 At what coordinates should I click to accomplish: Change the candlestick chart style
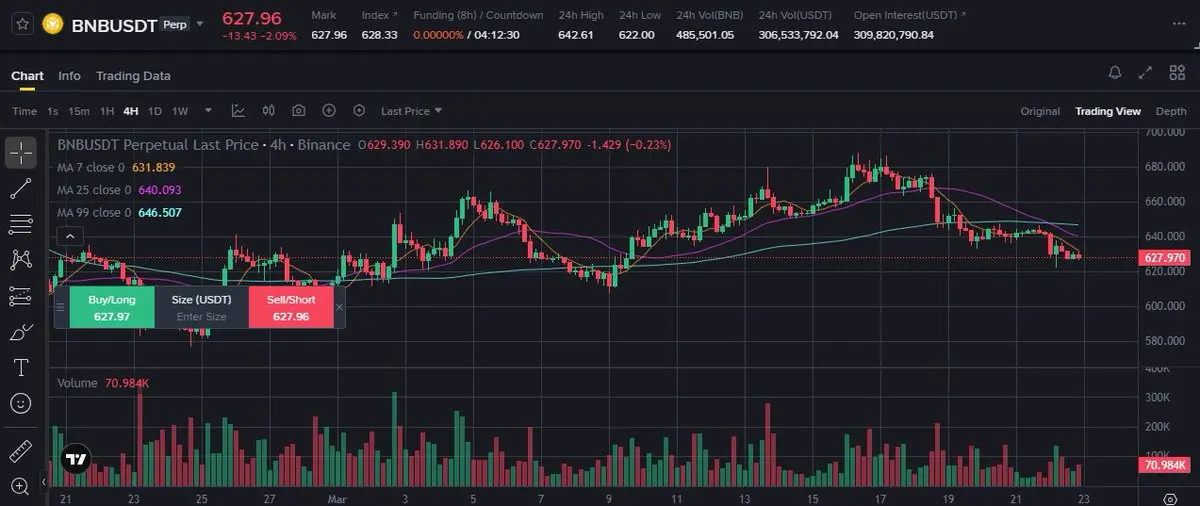point(268,111)
